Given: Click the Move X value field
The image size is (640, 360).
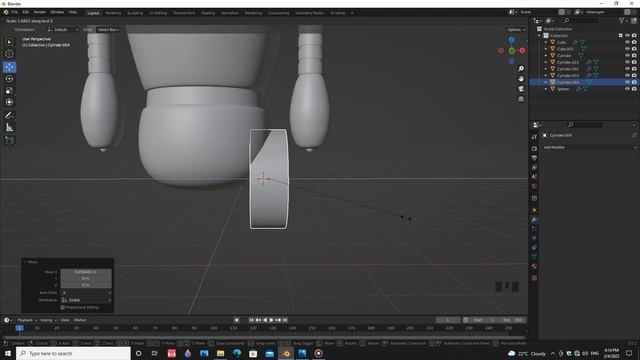Looking at the screenshot, I should [x=86, y=272].
